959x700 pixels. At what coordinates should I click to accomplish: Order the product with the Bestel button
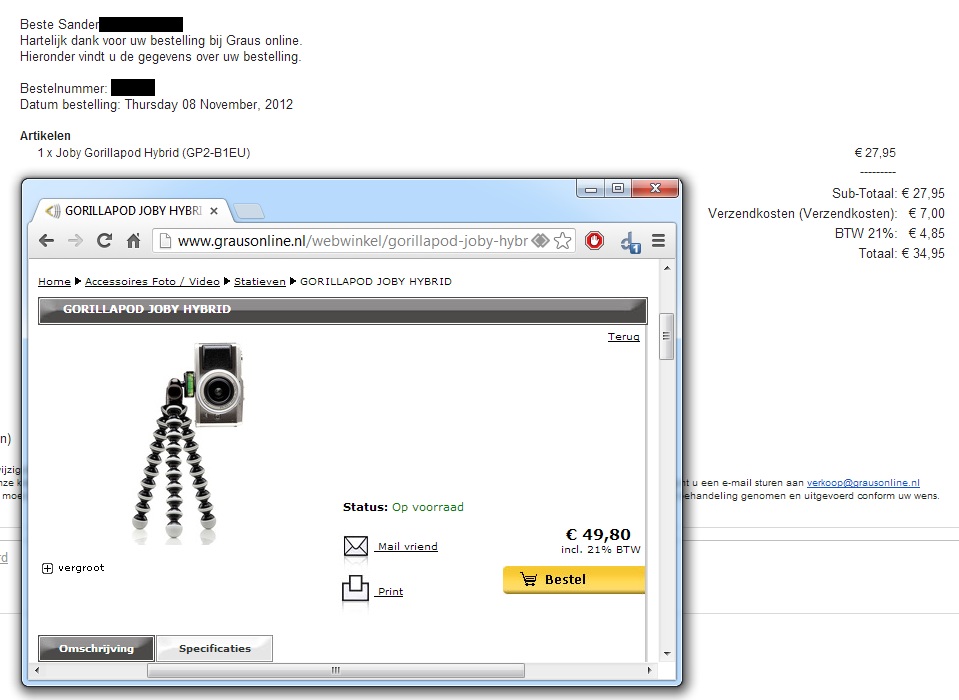coord(574,580)
